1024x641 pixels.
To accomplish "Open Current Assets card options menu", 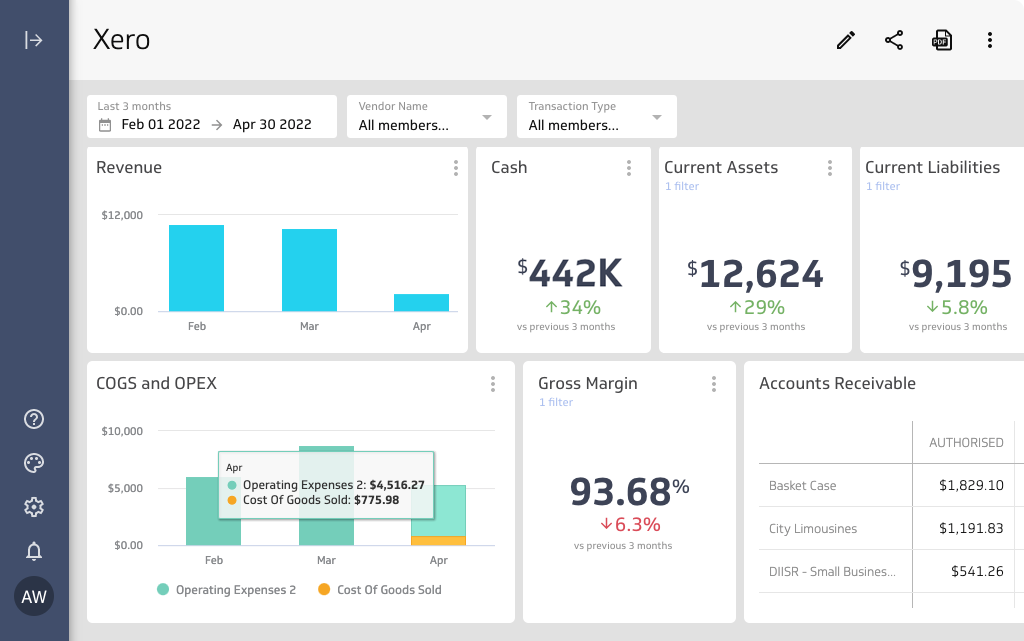I will click(830, 168).
